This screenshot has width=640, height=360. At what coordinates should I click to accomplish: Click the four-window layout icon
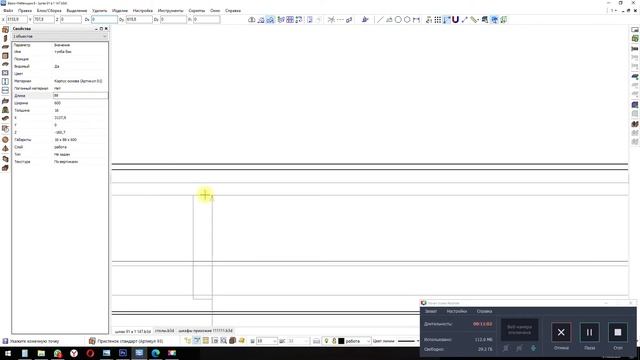coord(290,20)
